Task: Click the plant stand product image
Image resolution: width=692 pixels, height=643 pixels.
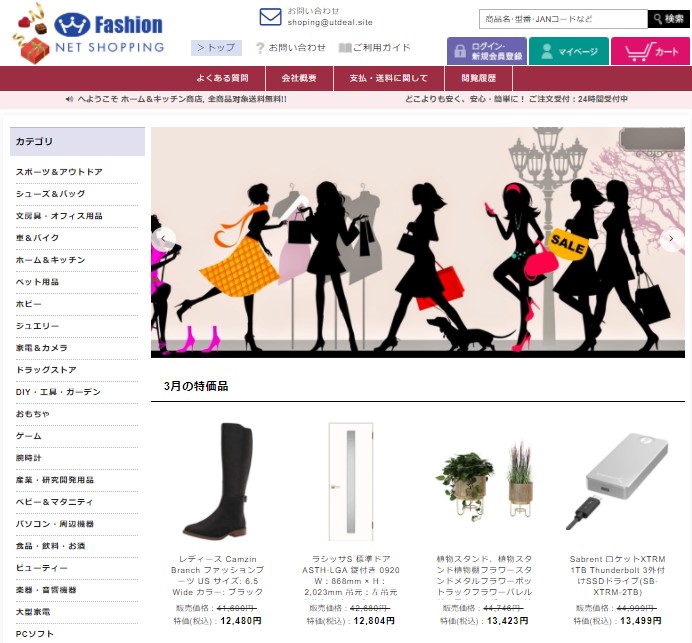Action: (x=484, y=481)
